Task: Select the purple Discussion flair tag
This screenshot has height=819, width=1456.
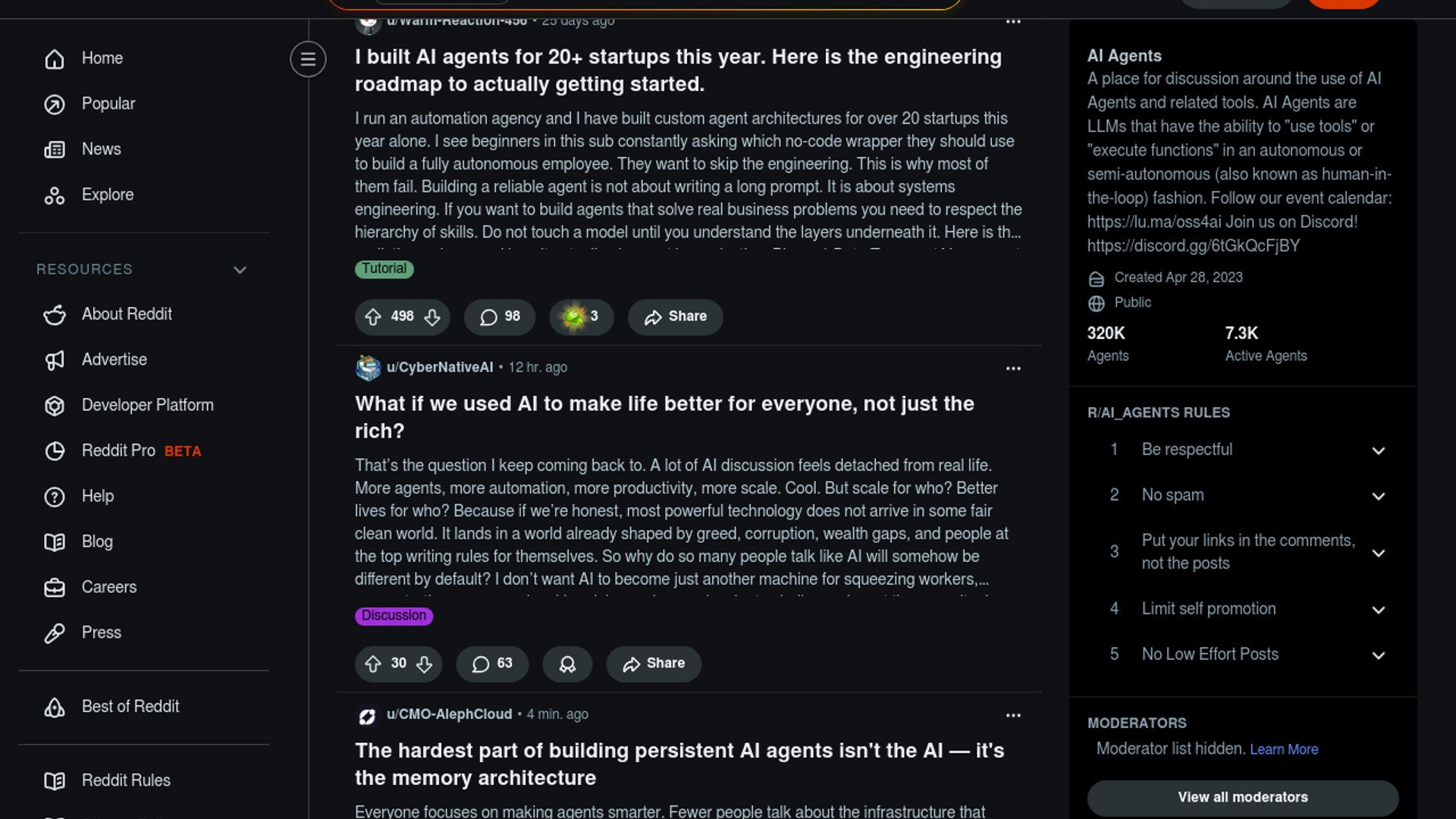Action: pyautogui.click(x=394, y=616)
